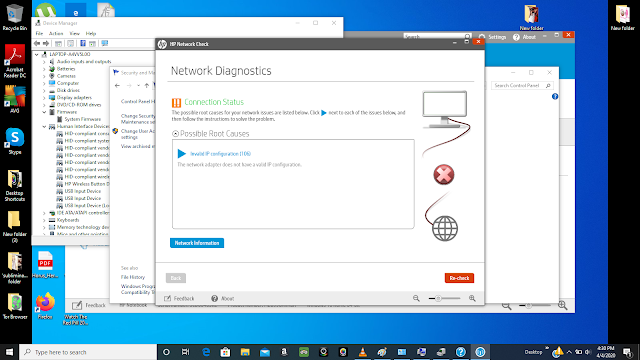This screenshot has width=640, height=360.
Task: Click the disabled Back button in Network Diagnostics
Action: (x=176, y=278)
